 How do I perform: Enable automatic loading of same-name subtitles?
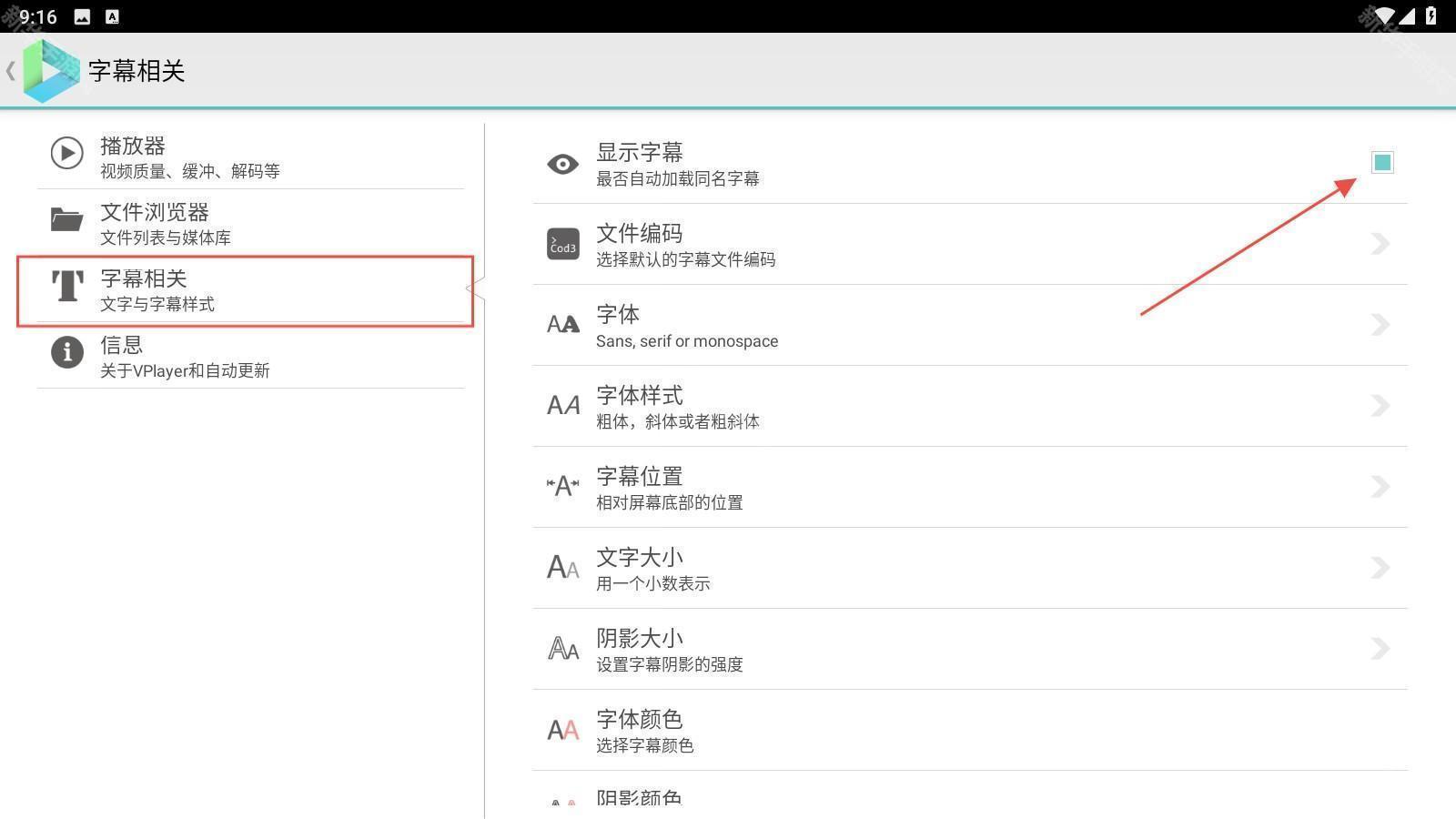[1382, 162]
